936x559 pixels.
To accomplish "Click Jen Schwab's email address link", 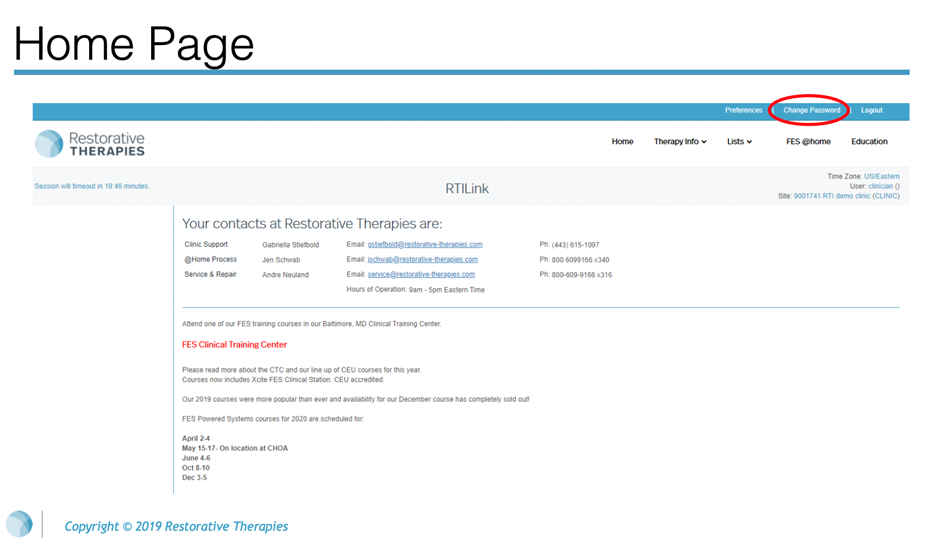I will tap(422, 260).
